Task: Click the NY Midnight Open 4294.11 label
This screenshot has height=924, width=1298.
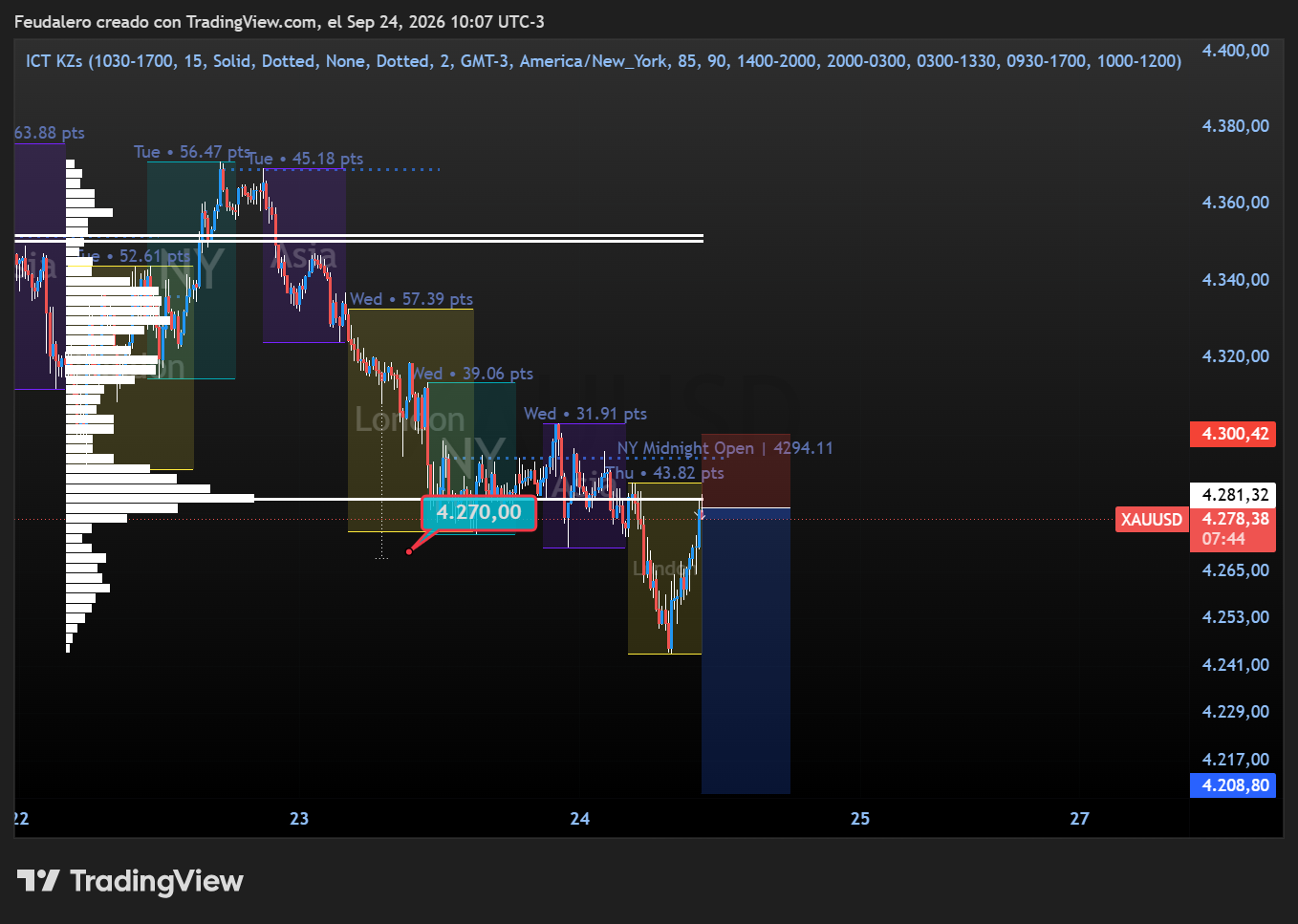Action: tap(725, 448)
